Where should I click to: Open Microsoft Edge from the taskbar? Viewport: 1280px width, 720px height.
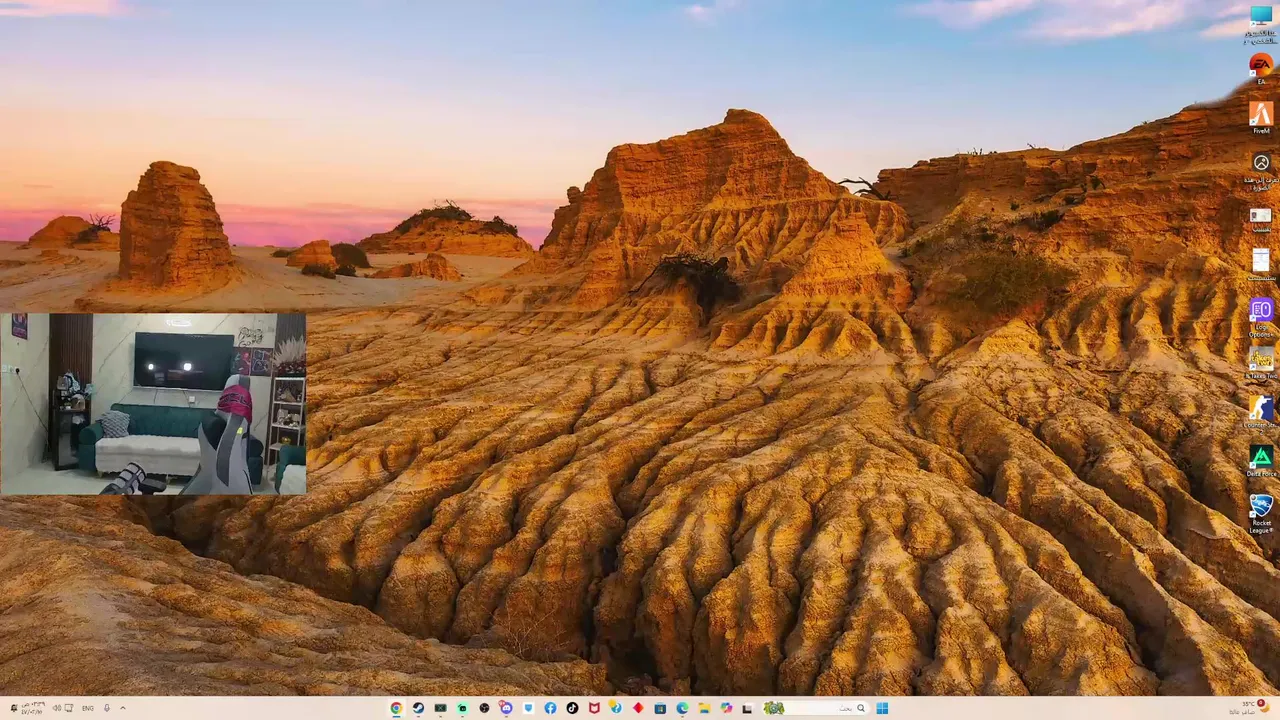[x=682, y=708]
